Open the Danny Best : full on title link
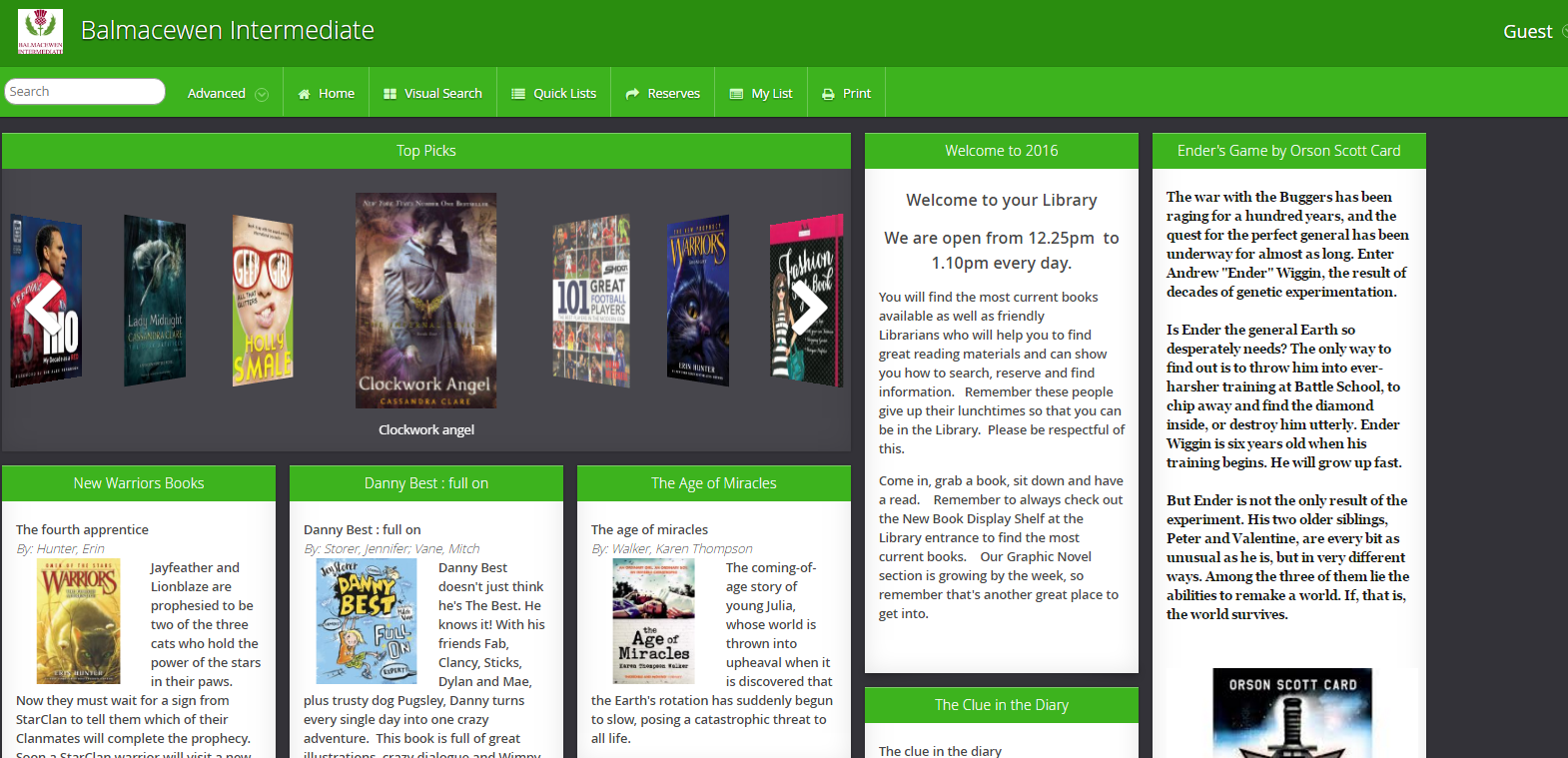Image resolution: width=1568 pixels, height=758 pixels. point(362,529)
